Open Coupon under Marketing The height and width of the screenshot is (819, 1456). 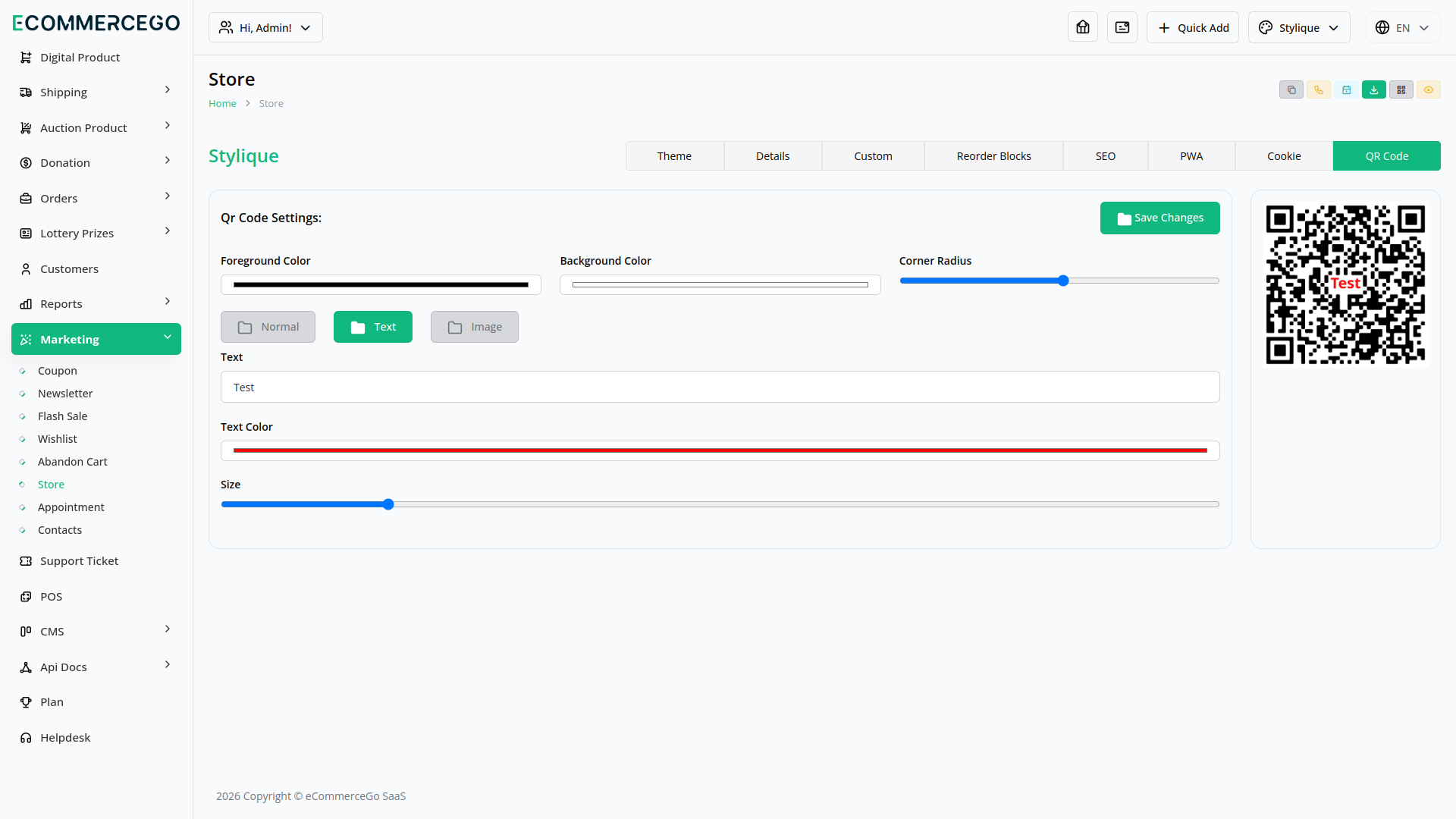pos(58,371)
